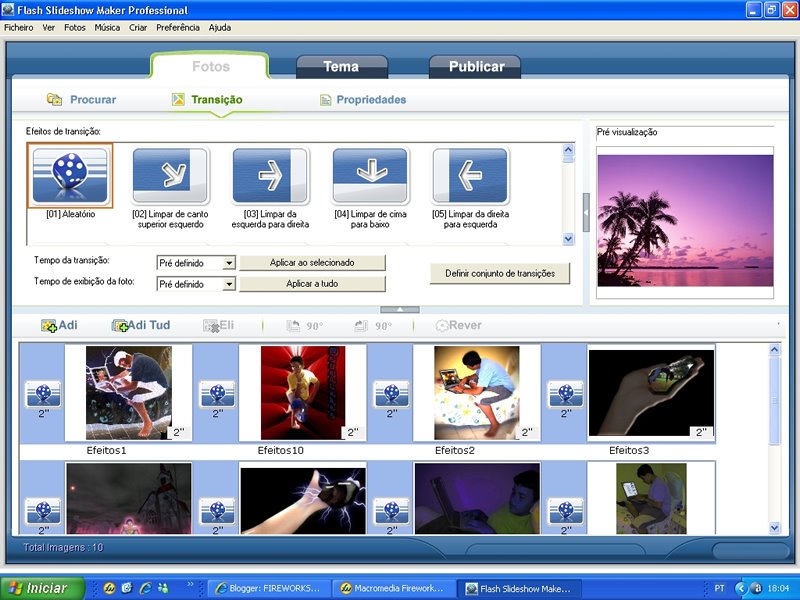Open the Fotos menu
Viewport: 800px width, 600px height.
tap(74, 28)
